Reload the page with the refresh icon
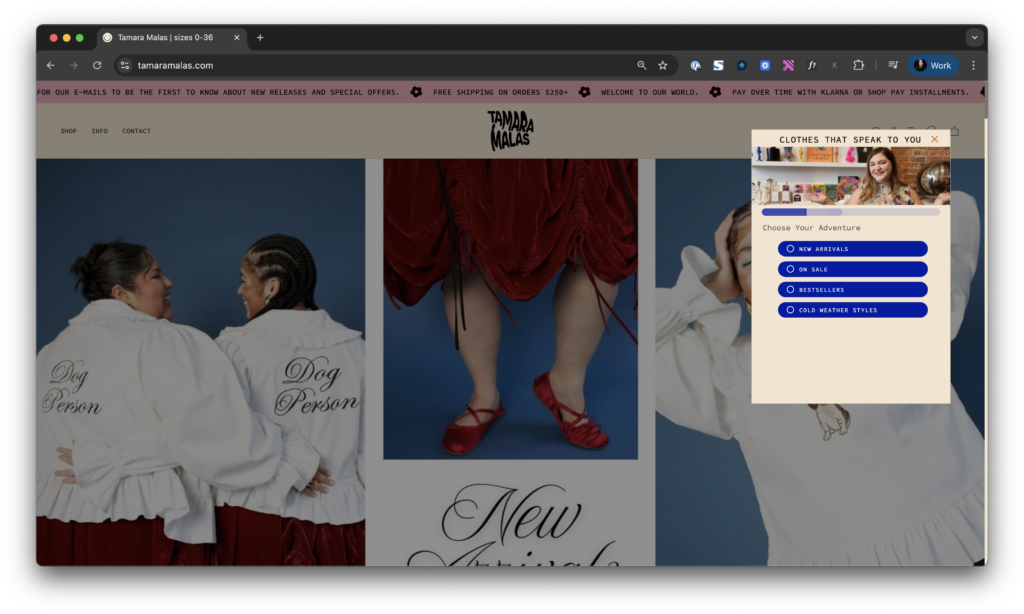1024x614 pixels. tap(97, 65)
